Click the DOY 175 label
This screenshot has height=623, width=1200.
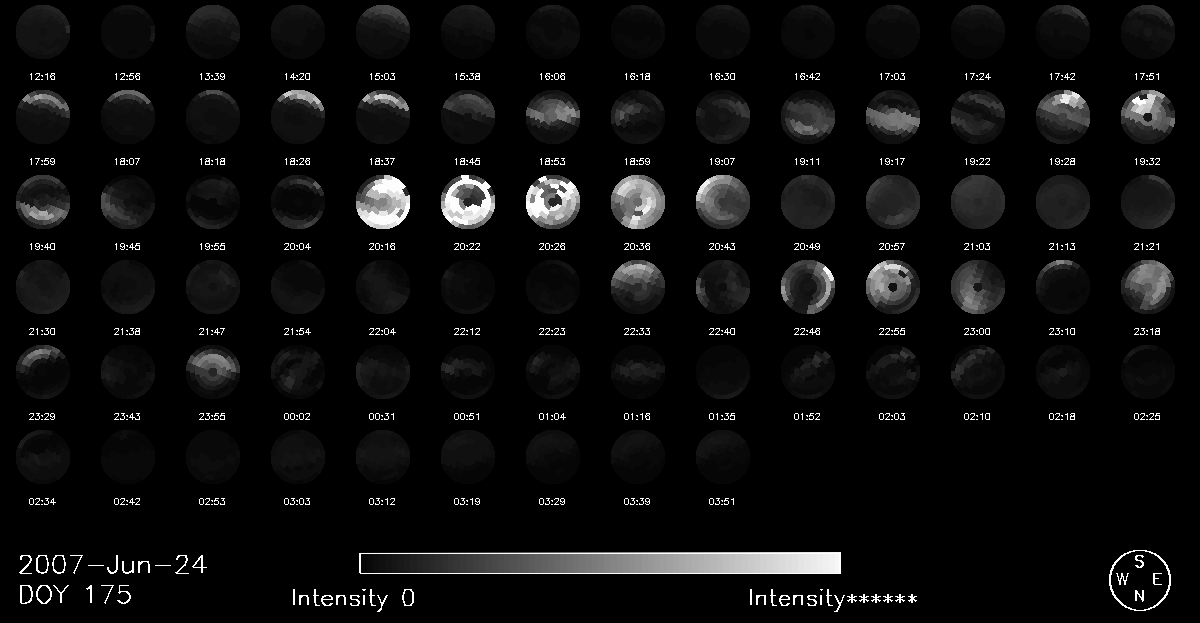[x=75, y=596]
